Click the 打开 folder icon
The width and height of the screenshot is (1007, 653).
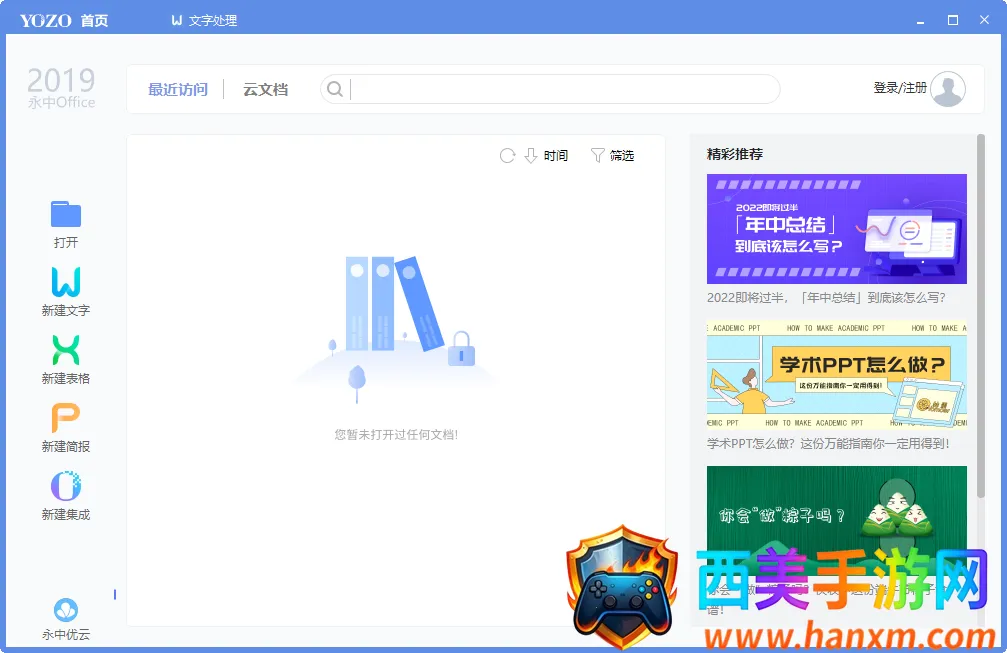coord(66,214)
